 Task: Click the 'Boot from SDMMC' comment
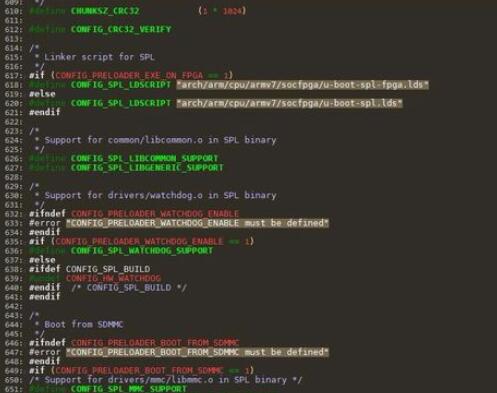[84, 324]
